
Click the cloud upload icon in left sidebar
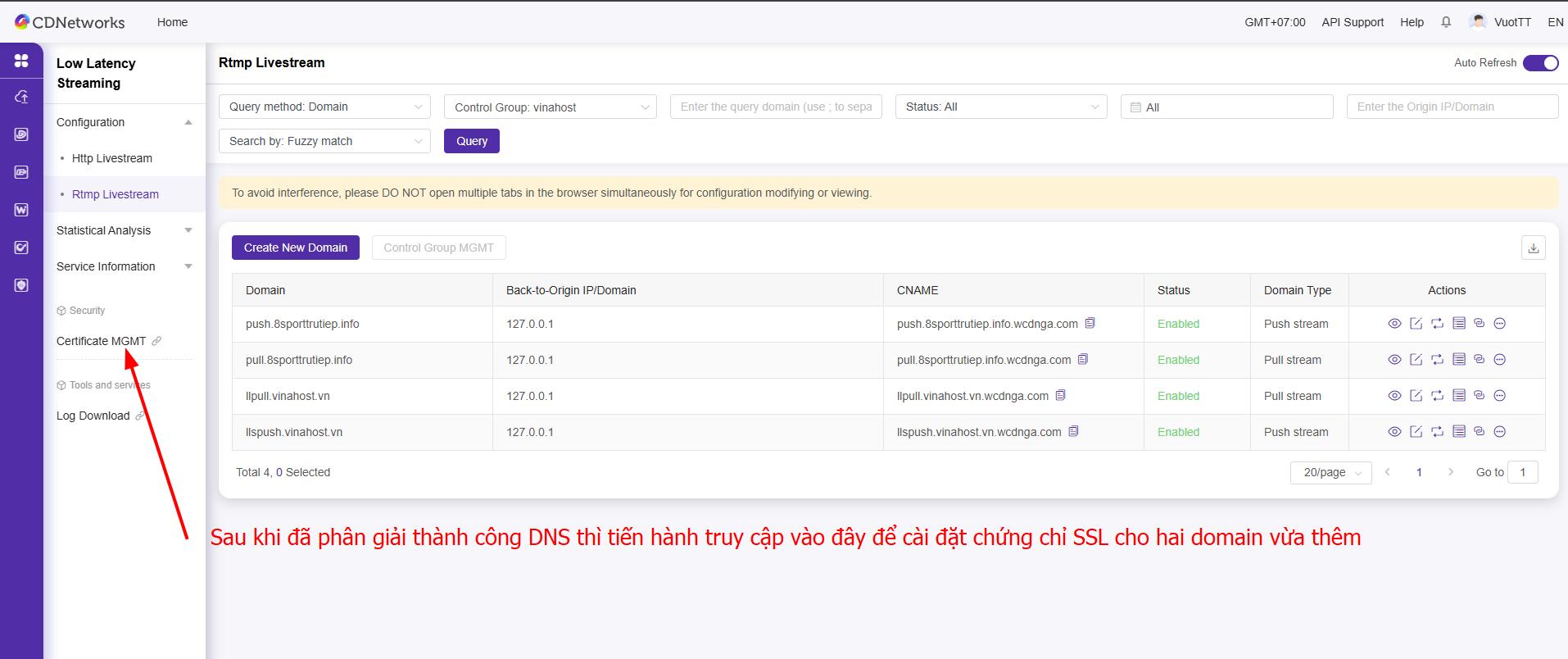(x=21, y=97)
